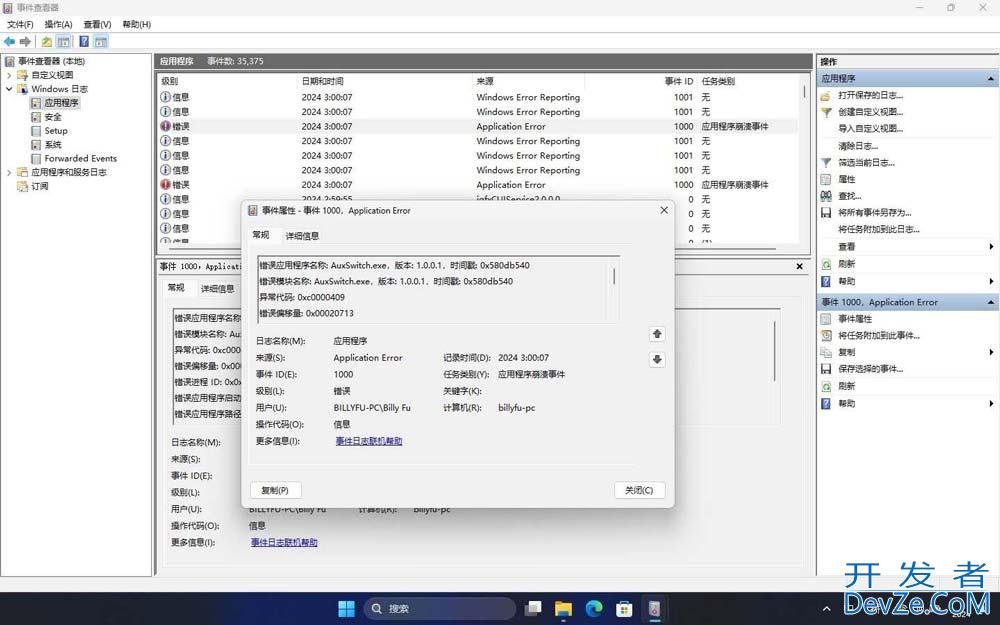Click the 关闭(C) button in dialog

pos(639,490)
